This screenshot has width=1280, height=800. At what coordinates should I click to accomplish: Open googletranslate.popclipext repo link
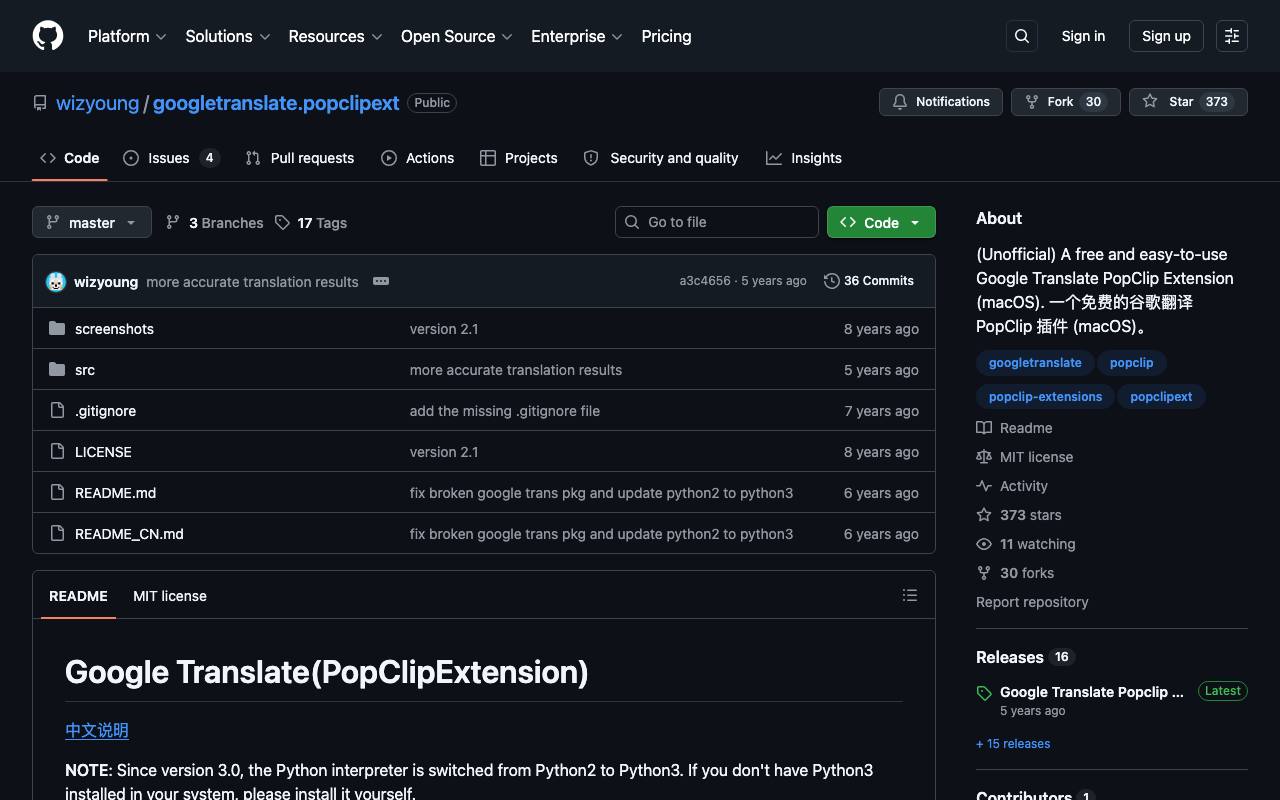click(276, 103)
